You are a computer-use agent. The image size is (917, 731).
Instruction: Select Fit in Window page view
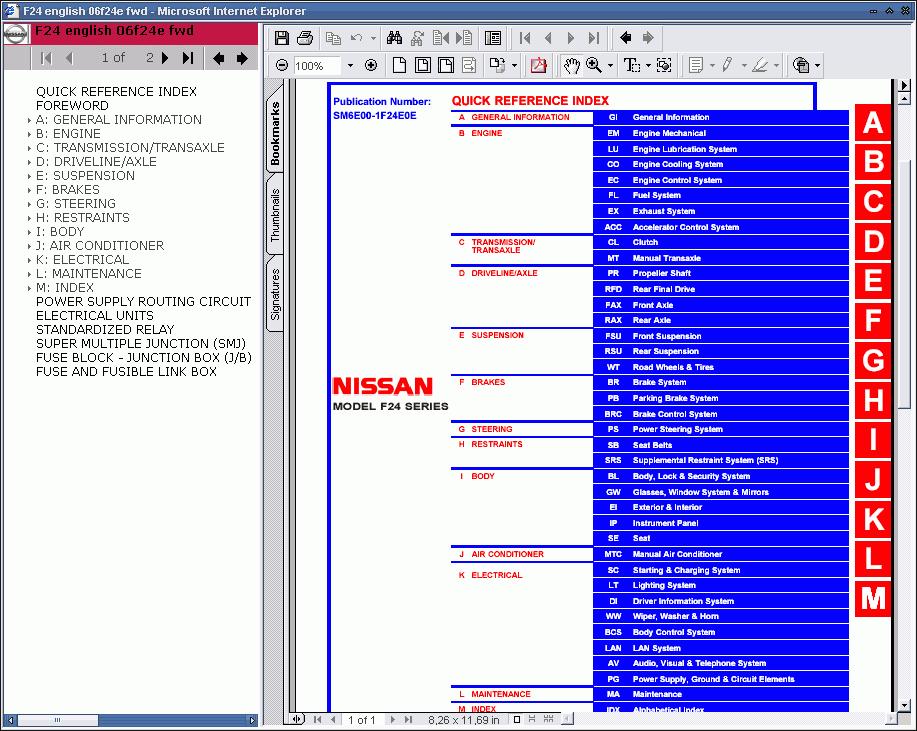pyautogui.click(x=422, y=65)
